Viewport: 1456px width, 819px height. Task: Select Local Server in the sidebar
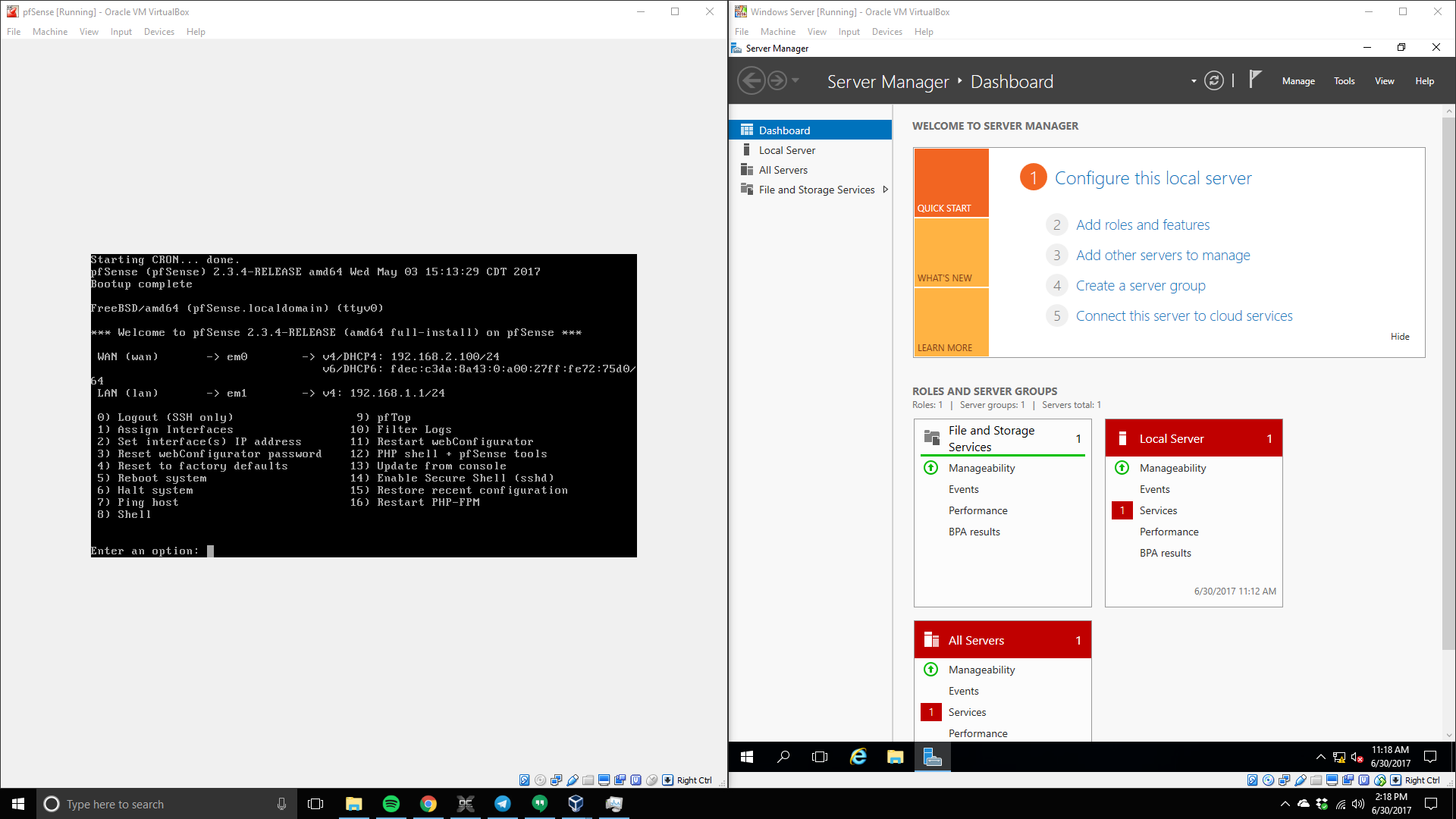click(x=786, y=150)
